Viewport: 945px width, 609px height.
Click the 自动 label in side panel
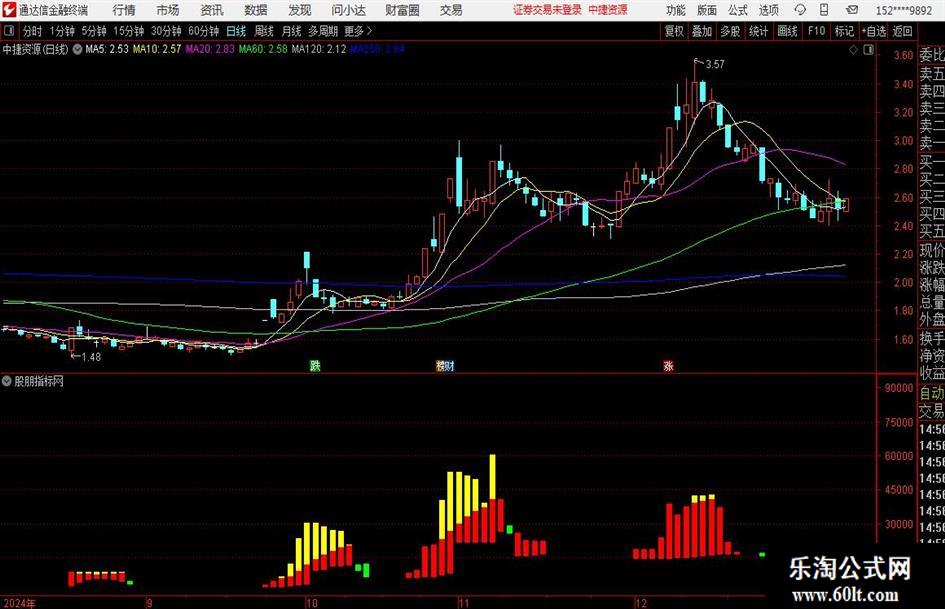932,393
